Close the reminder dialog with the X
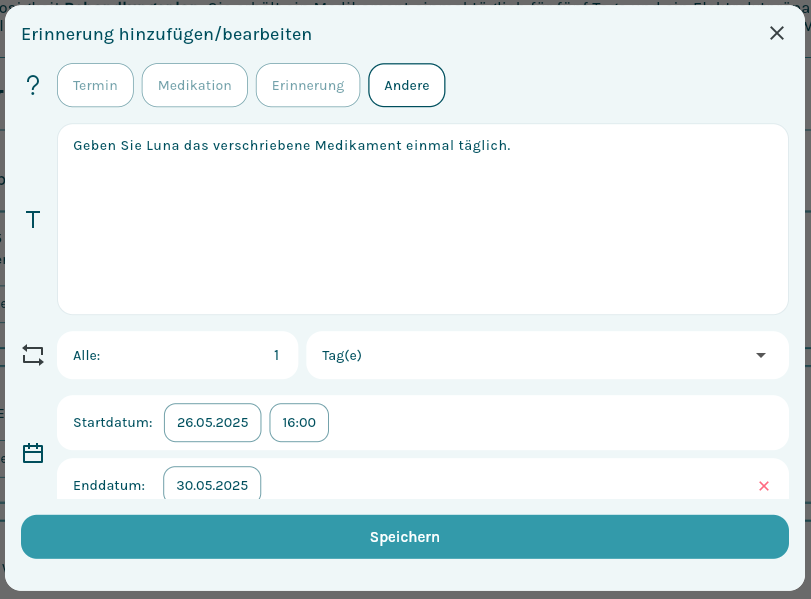Image resolution: width=811 pixels, height=599 pixels. tap(777, 33)
